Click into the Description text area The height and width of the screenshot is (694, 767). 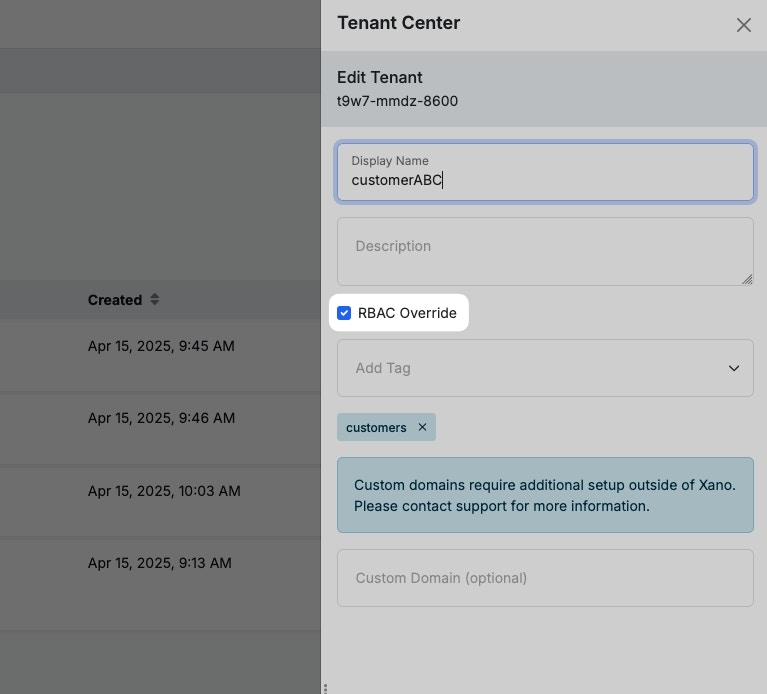[545, 251]
